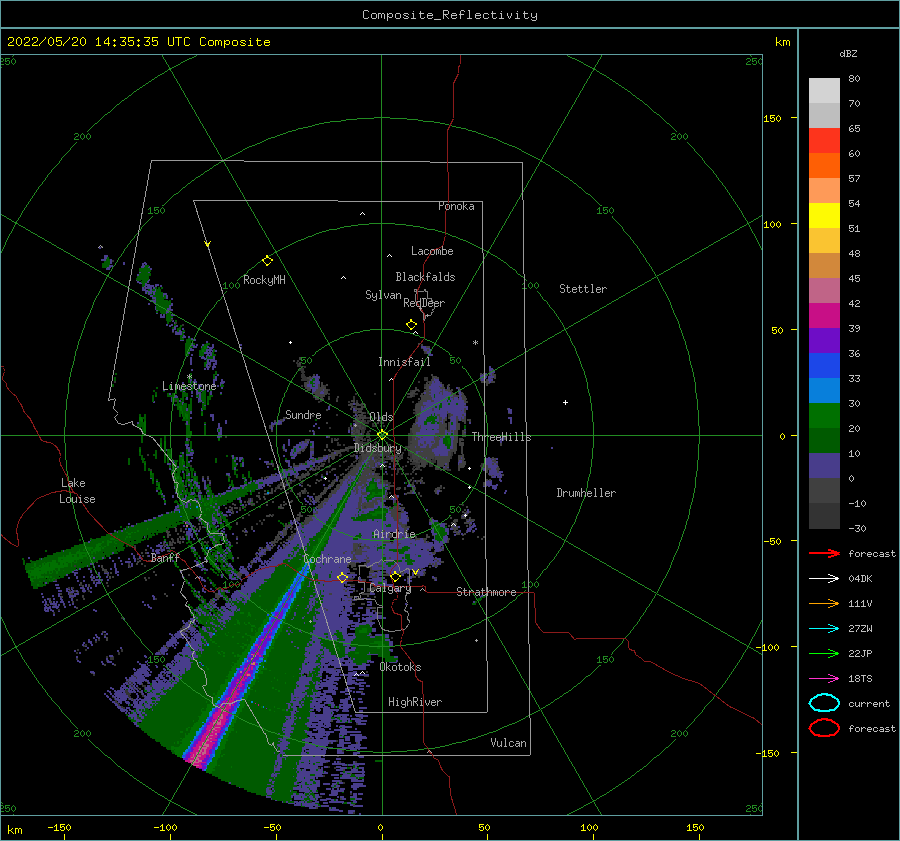Screen dimensions: 900x841
Task: Click the HighRiver town label
Action: click(x=415, y=702)
